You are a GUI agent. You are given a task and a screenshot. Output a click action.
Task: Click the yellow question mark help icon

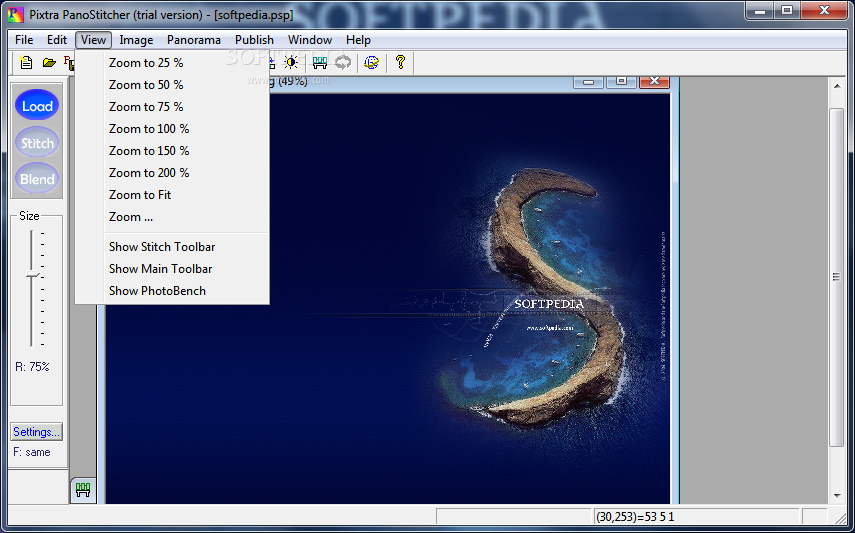tap(400, 62)
